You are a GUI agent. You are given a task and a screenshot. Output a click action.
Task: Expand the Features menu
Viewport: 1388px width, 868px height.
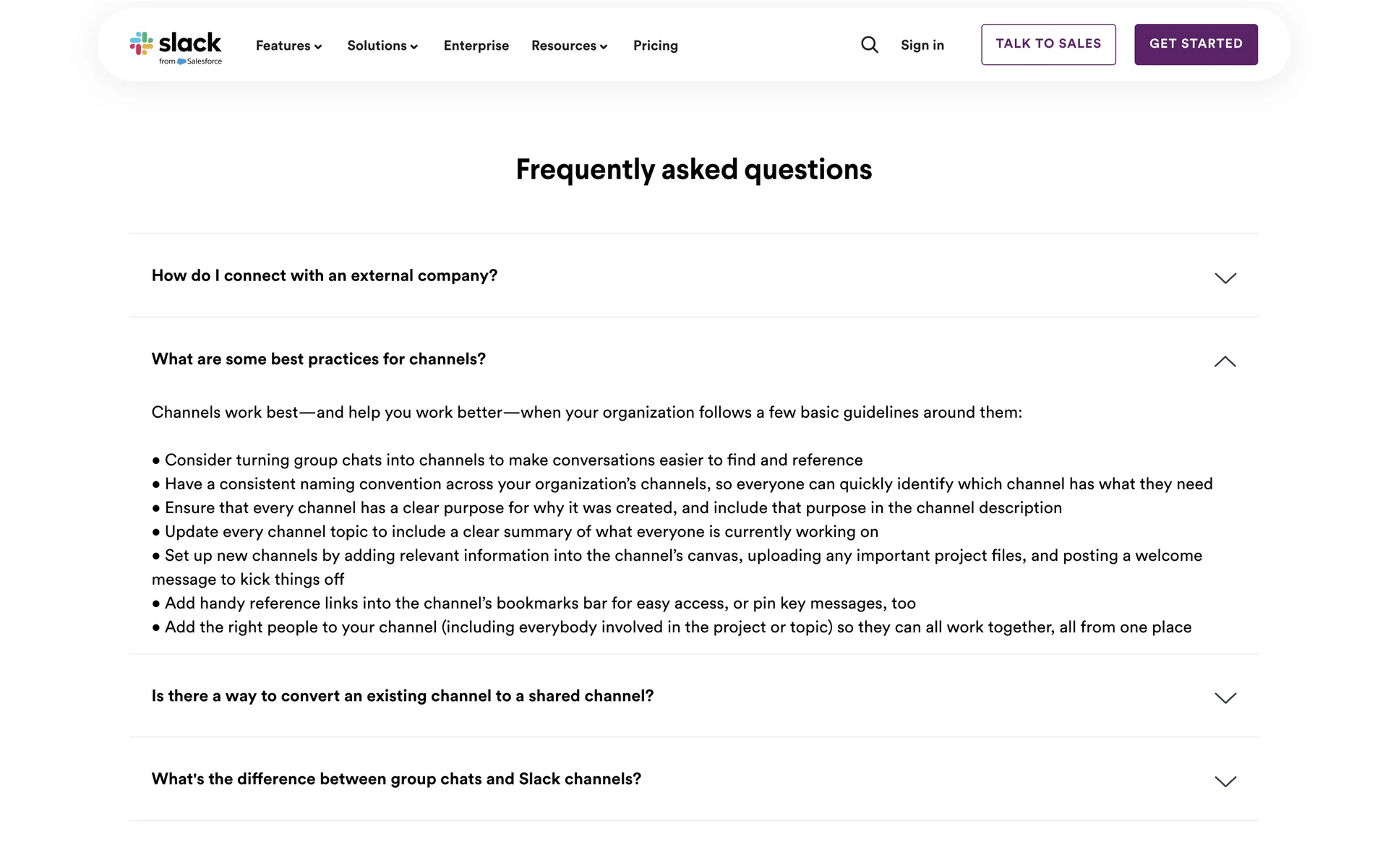288,46
